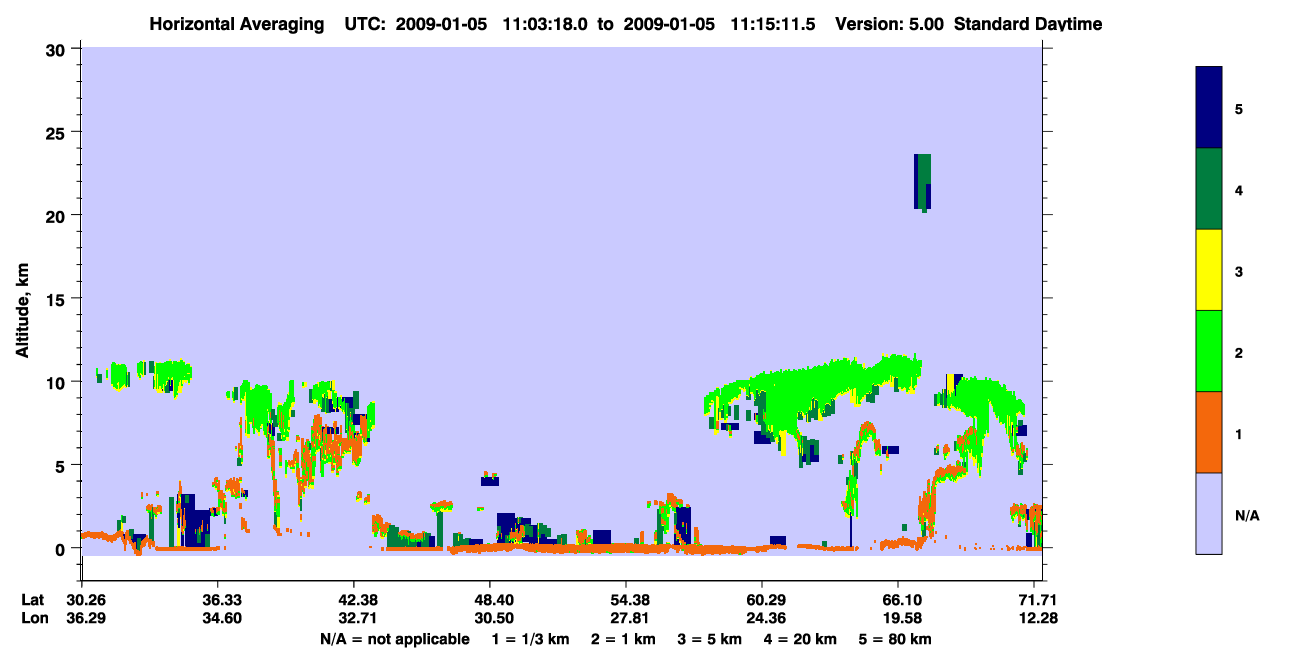
Task: Click the dark green level 4 color swatch
Action: pos(1209,189)
